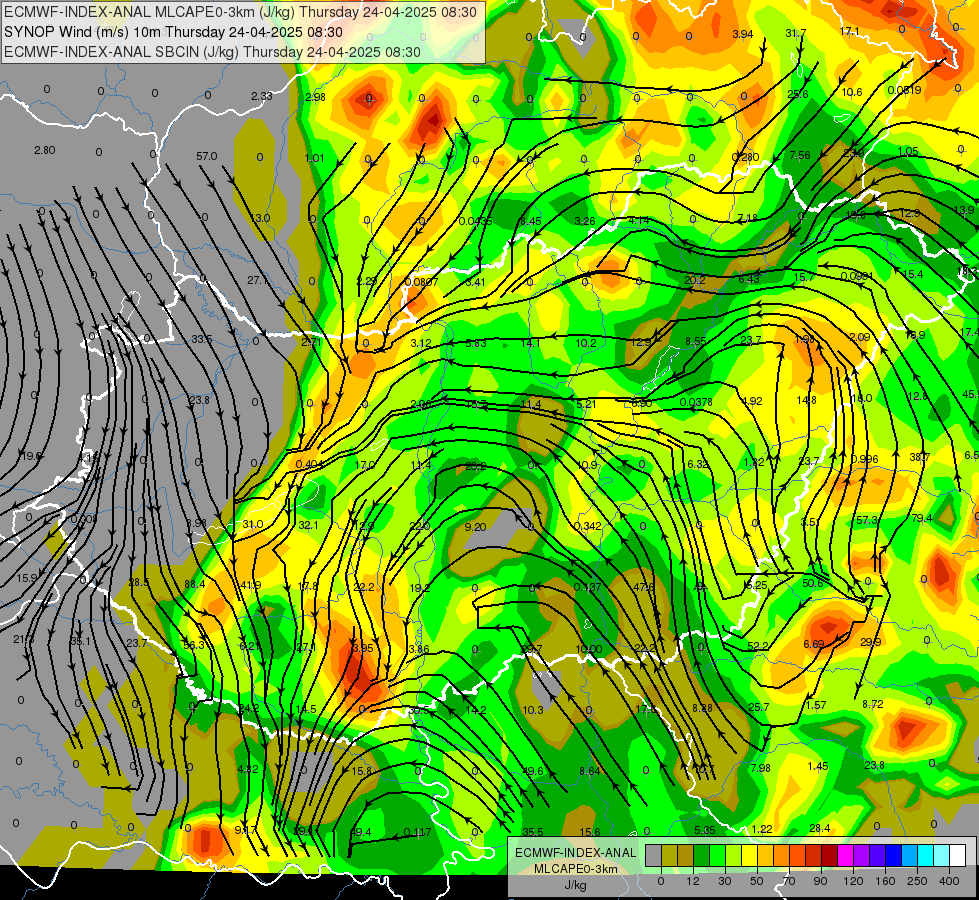Image resolution: width=979 pixels, height=900 pixels.
Task: Pick the pure yellow swatch in the legend
Action: point(750,855)
